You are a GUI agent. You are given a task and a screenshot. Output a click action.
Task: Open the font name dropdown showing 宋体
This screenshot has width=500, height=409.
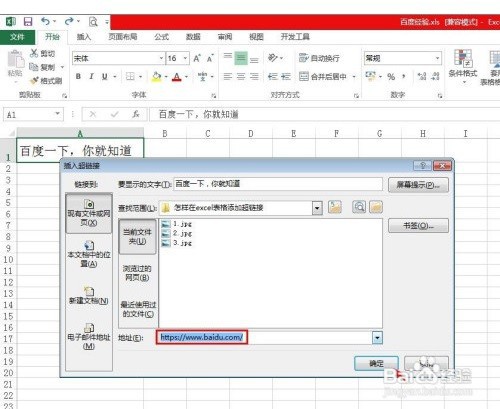[x=161, y=58]
